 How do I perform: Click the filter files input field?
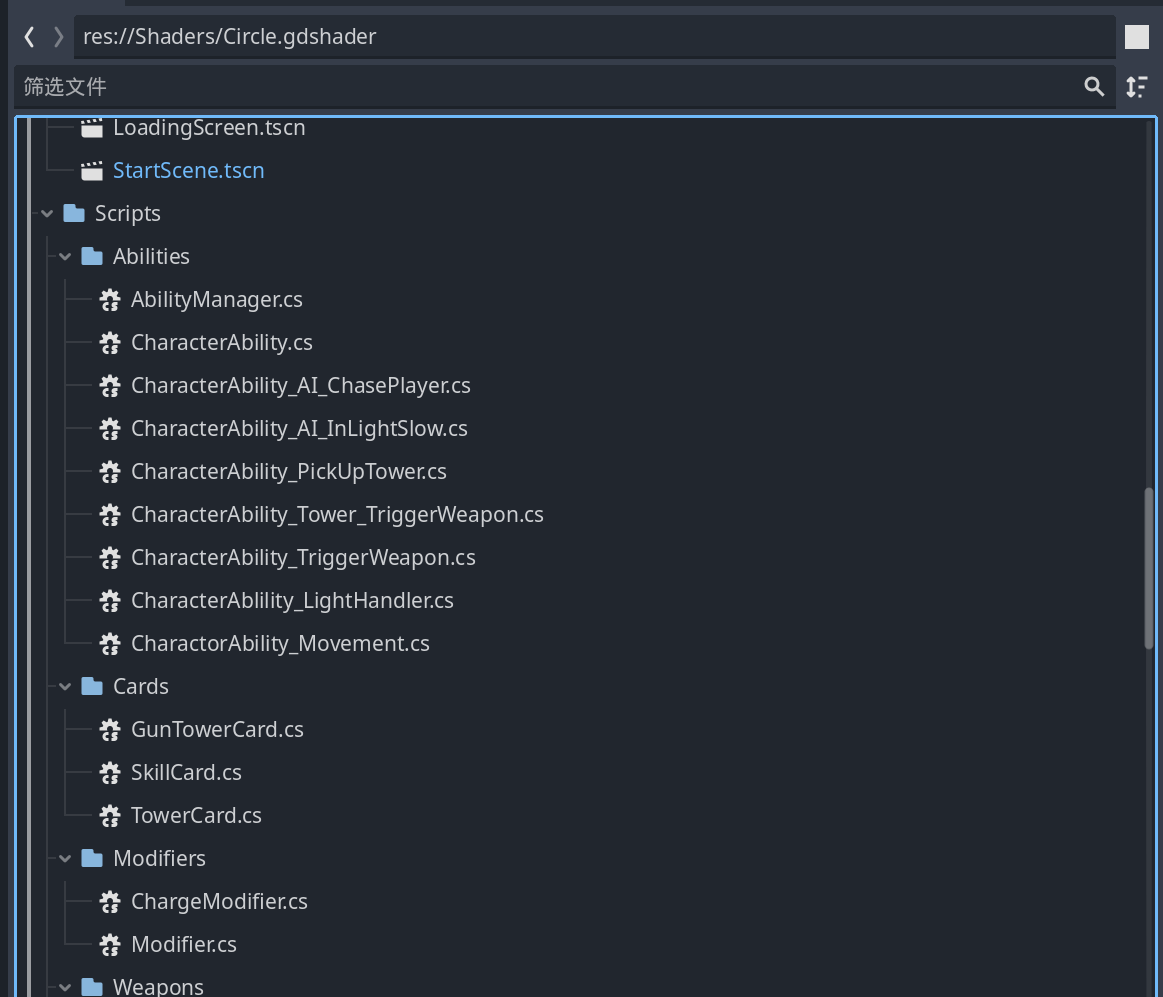pos(549,87)
